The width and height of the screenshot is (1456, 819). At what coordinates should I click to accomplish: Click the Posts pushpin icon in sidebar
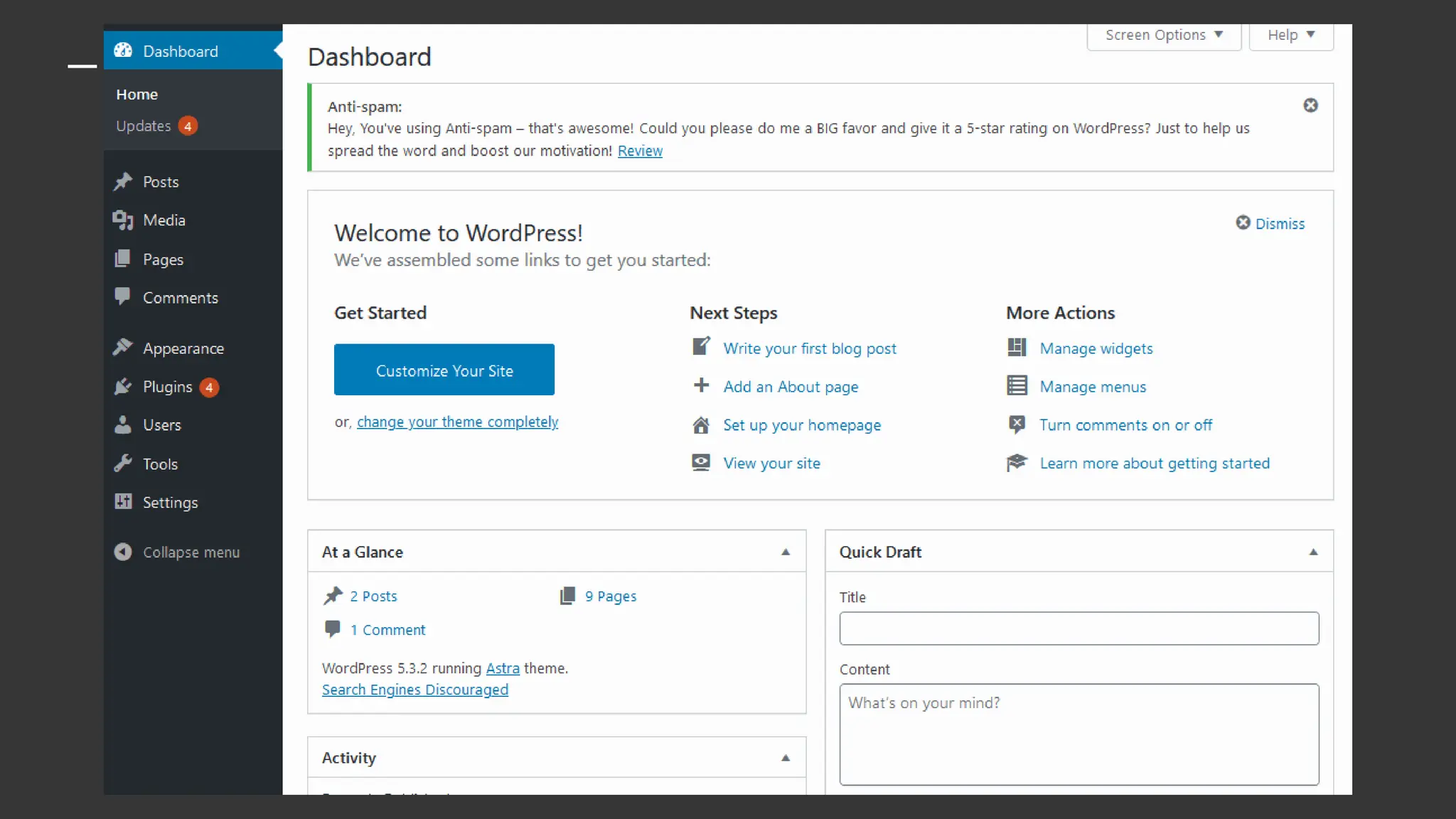123,181
